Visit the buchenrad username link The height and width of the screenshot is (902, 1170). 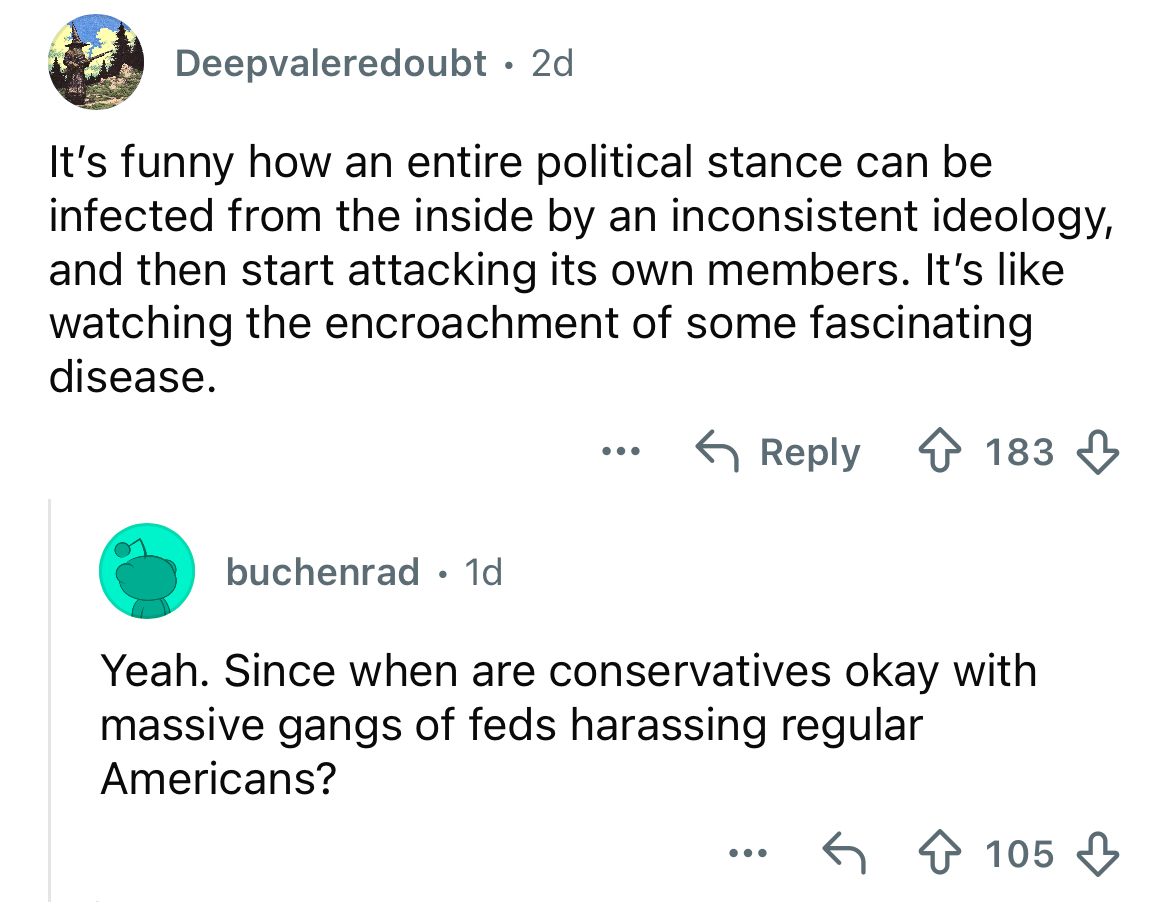coord(323,572)
